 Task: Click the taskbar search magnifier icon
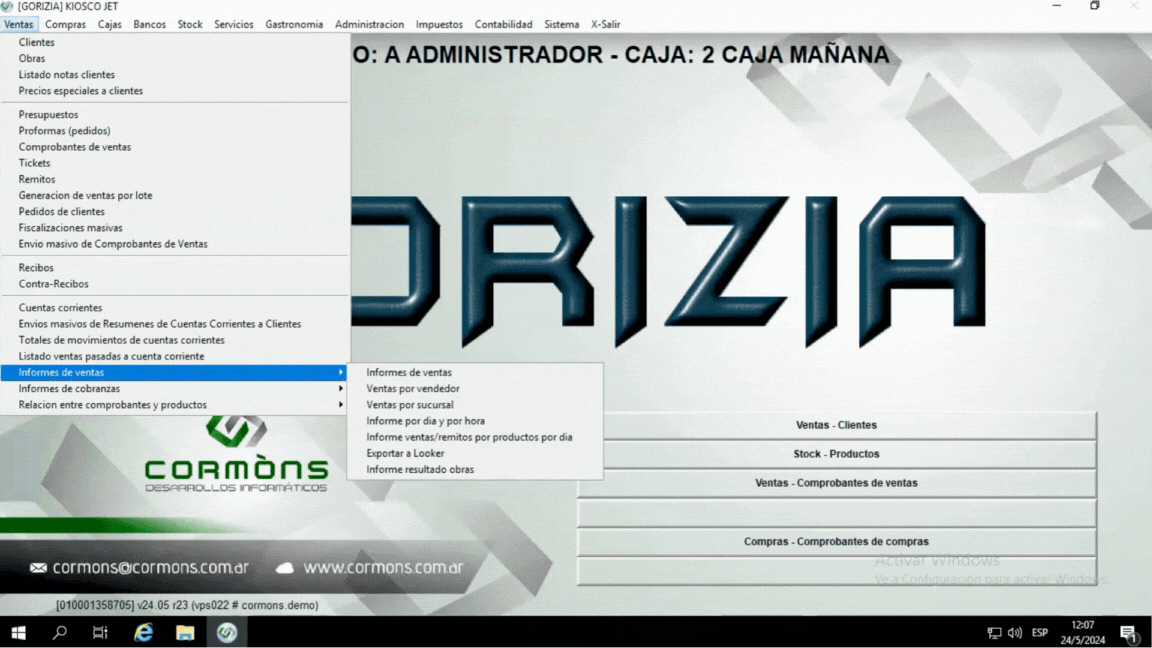coord(60,633)
